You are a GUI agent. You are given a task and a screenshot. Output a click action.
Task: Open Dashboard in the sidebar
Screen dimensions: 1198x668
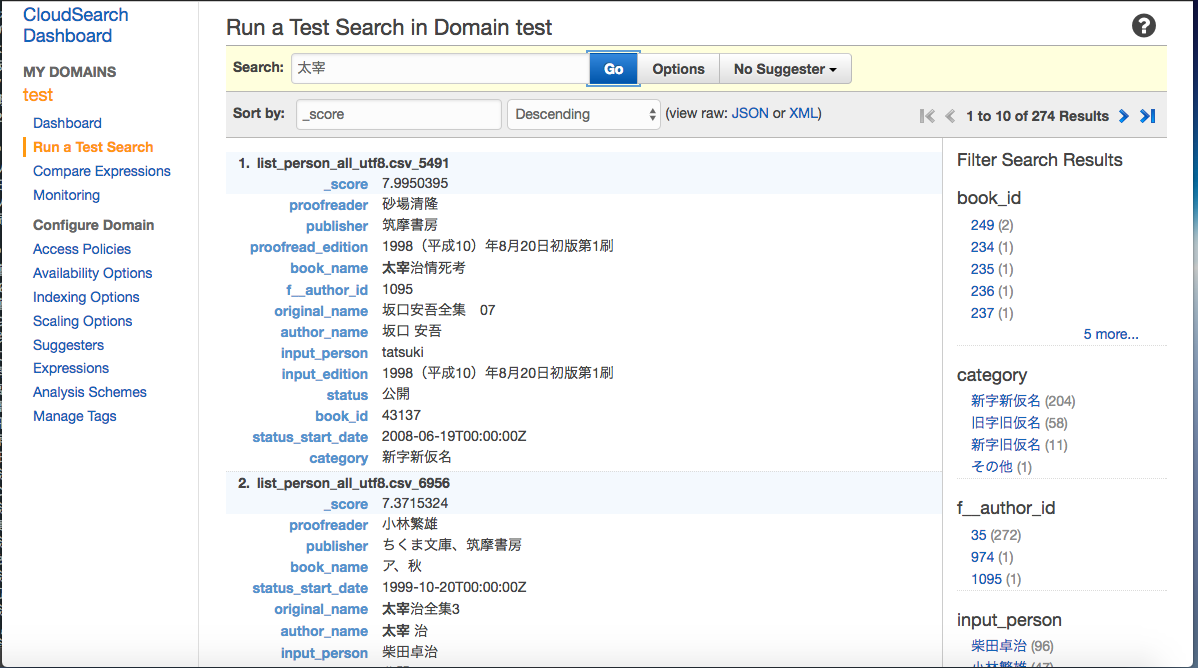coord(67,123)
